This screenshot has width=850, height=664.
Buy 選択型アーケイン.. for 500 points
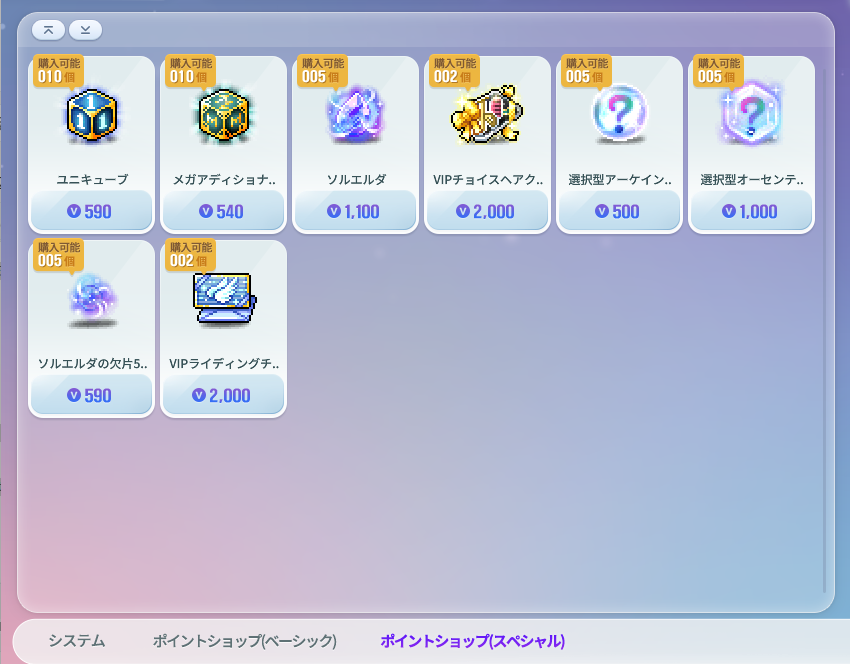tap(619, 211)
